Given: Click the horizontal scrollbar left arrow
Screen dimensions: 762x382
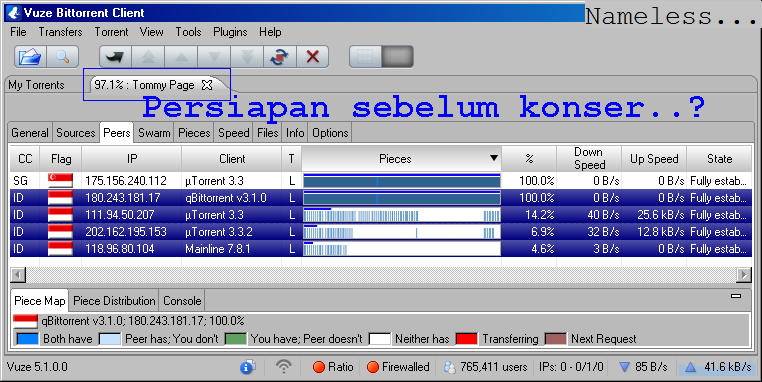Looking at the screenshot, I should click(18, 275).
